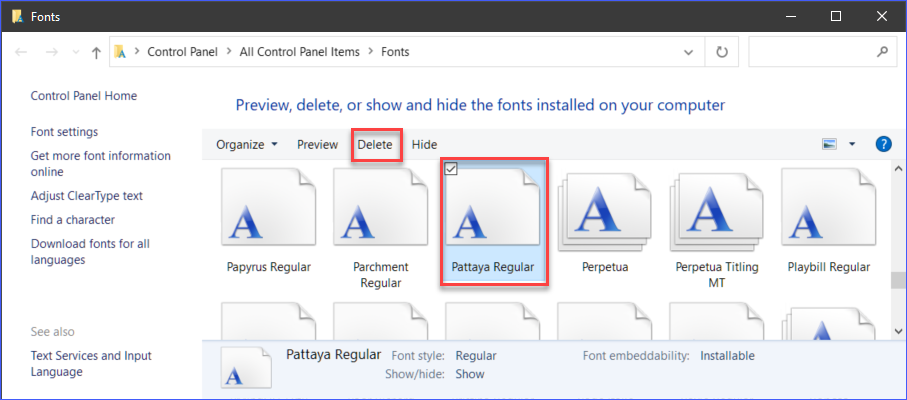Click the Fonts breadcrumb segment
This screenshot has height=400, width=907.
tap(395, 51)
